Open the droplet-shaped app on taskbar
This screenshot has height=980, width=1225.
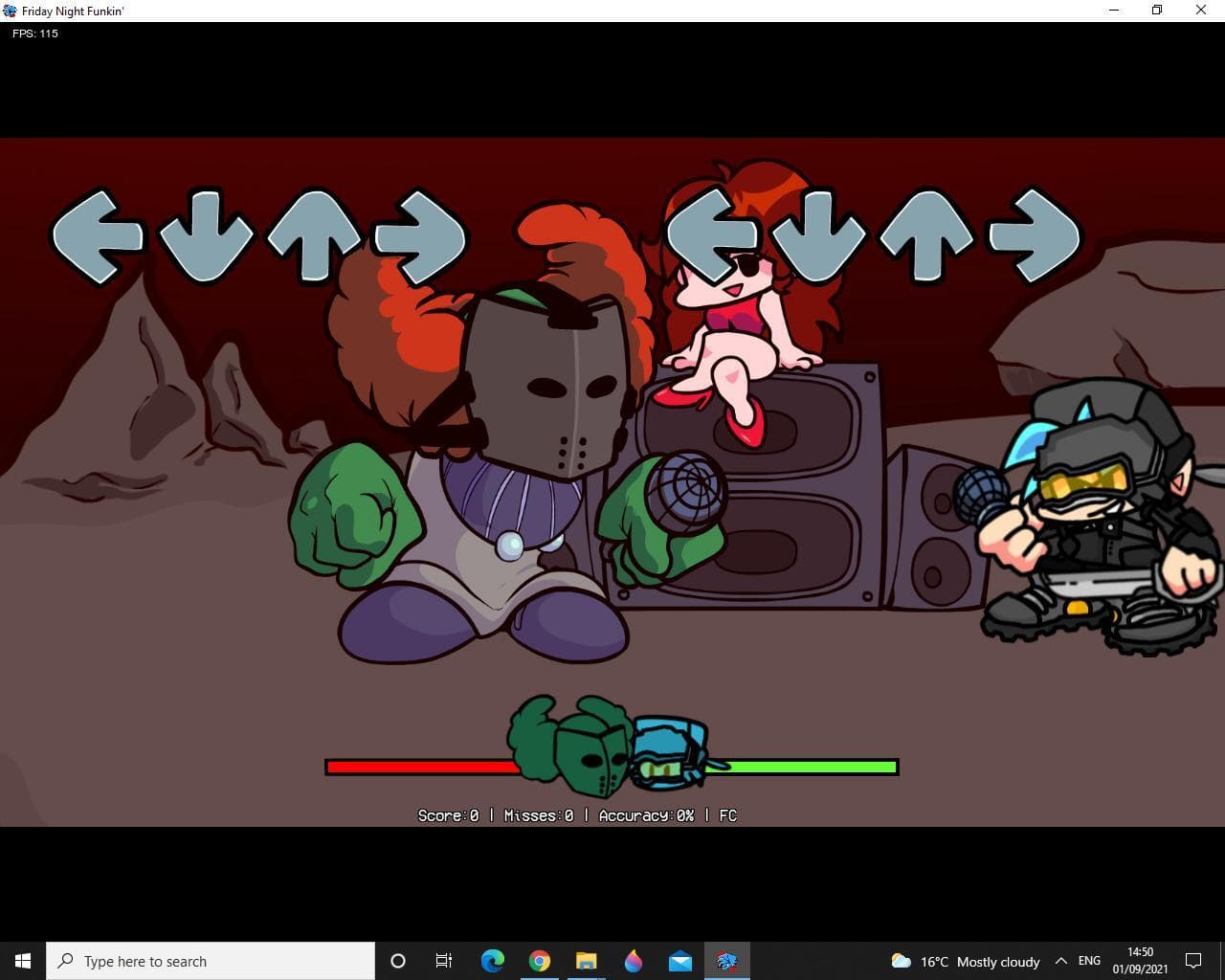(x=634, y=961)
